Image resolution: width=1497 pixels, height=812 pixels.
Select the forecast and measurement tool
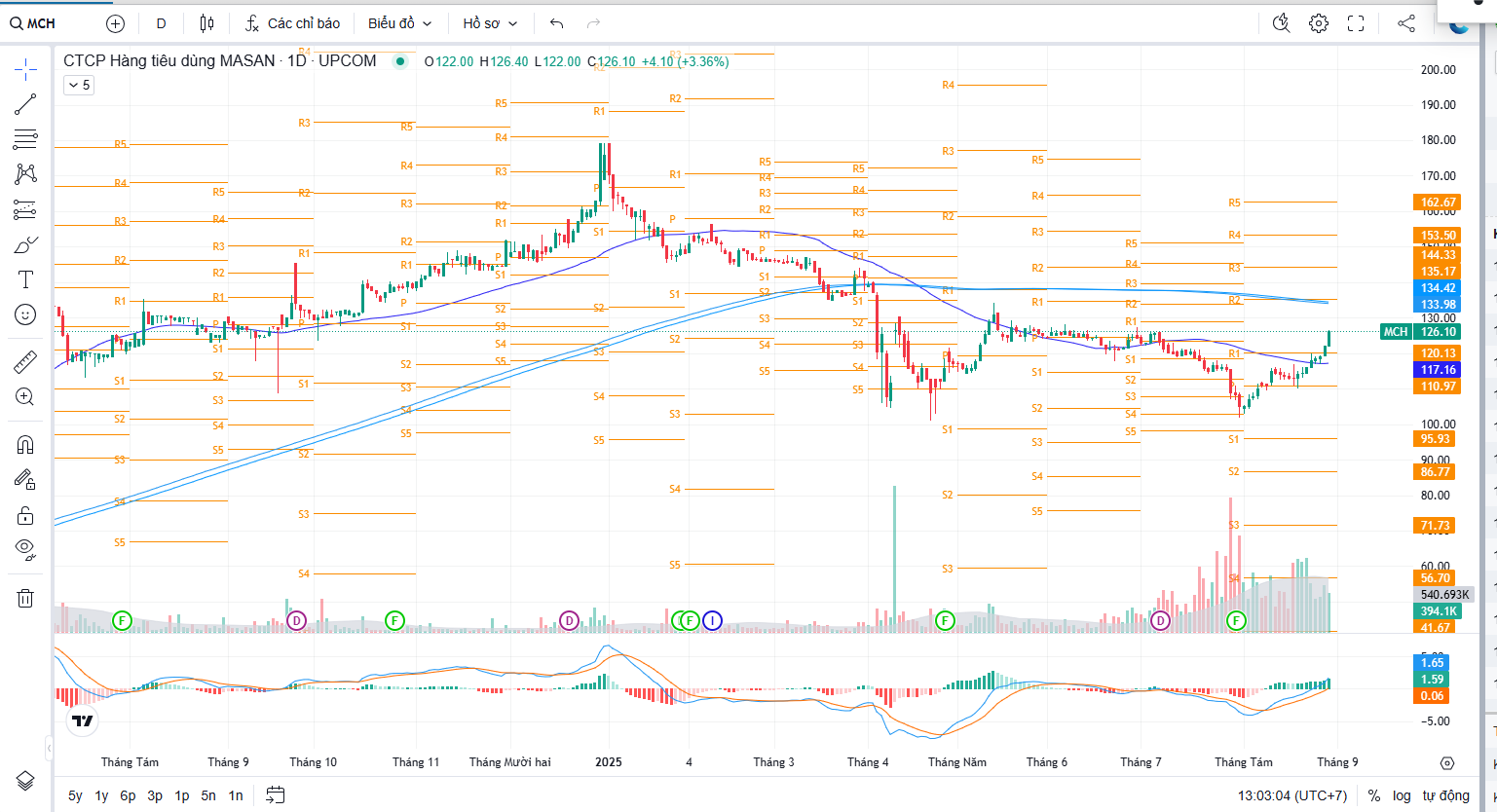[25, 209]
